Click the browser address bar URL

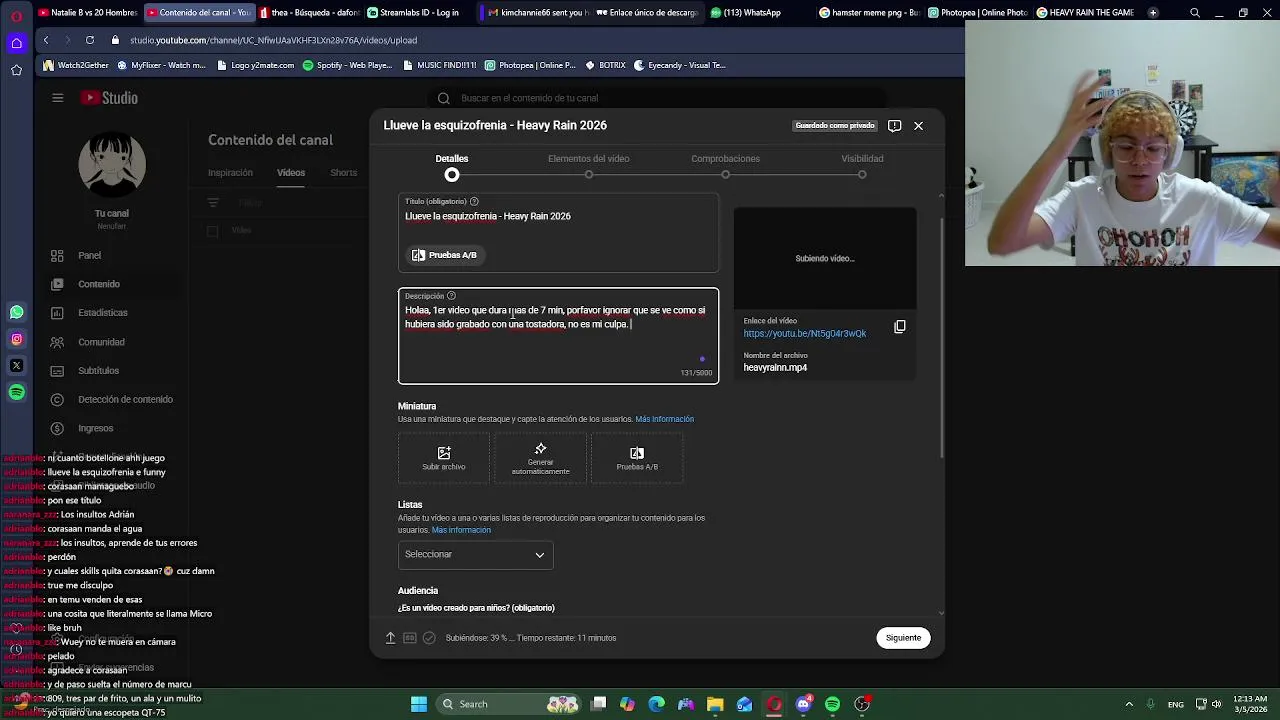[273, 40]
